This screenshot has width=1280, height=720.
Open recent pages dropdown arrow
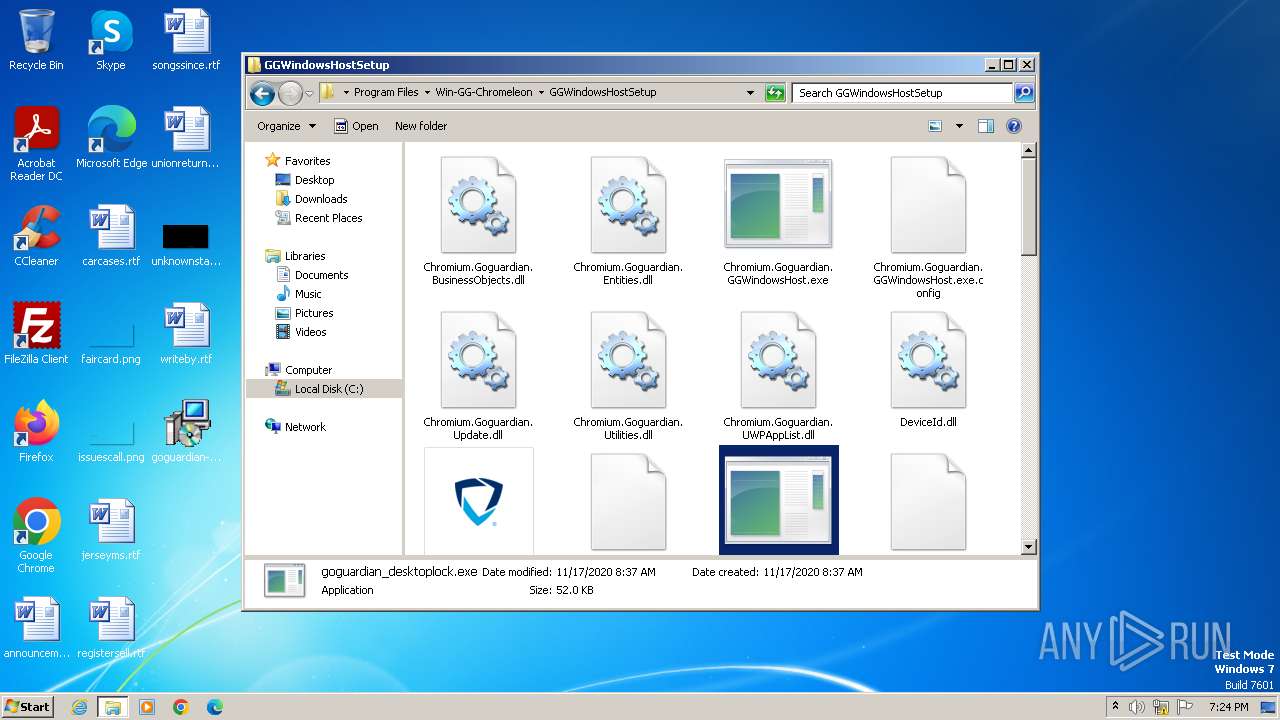point(309,93)
